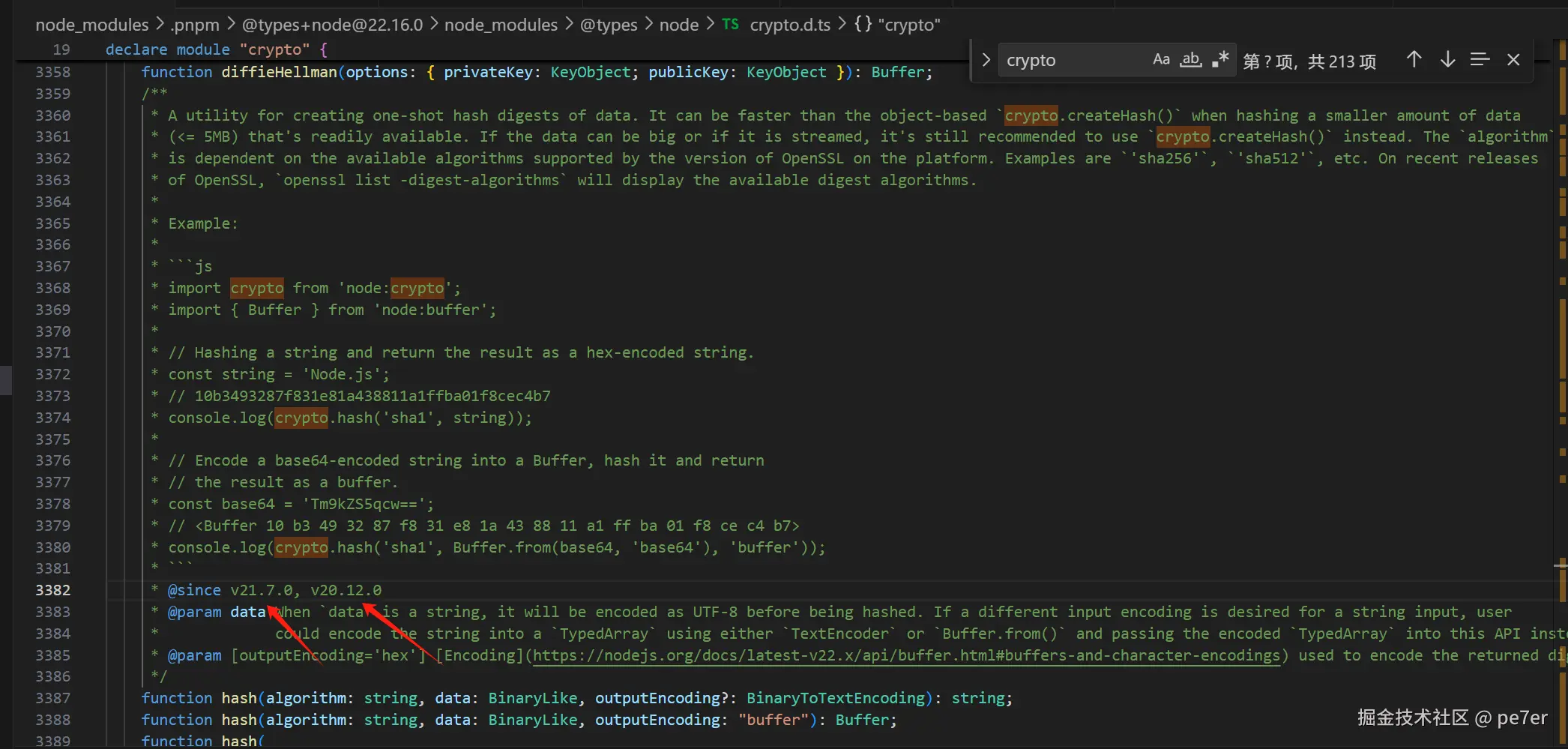Open the .pnpm breadcrumb segment
Screen dimensions: 1568x749
click(x=195, y=25)
